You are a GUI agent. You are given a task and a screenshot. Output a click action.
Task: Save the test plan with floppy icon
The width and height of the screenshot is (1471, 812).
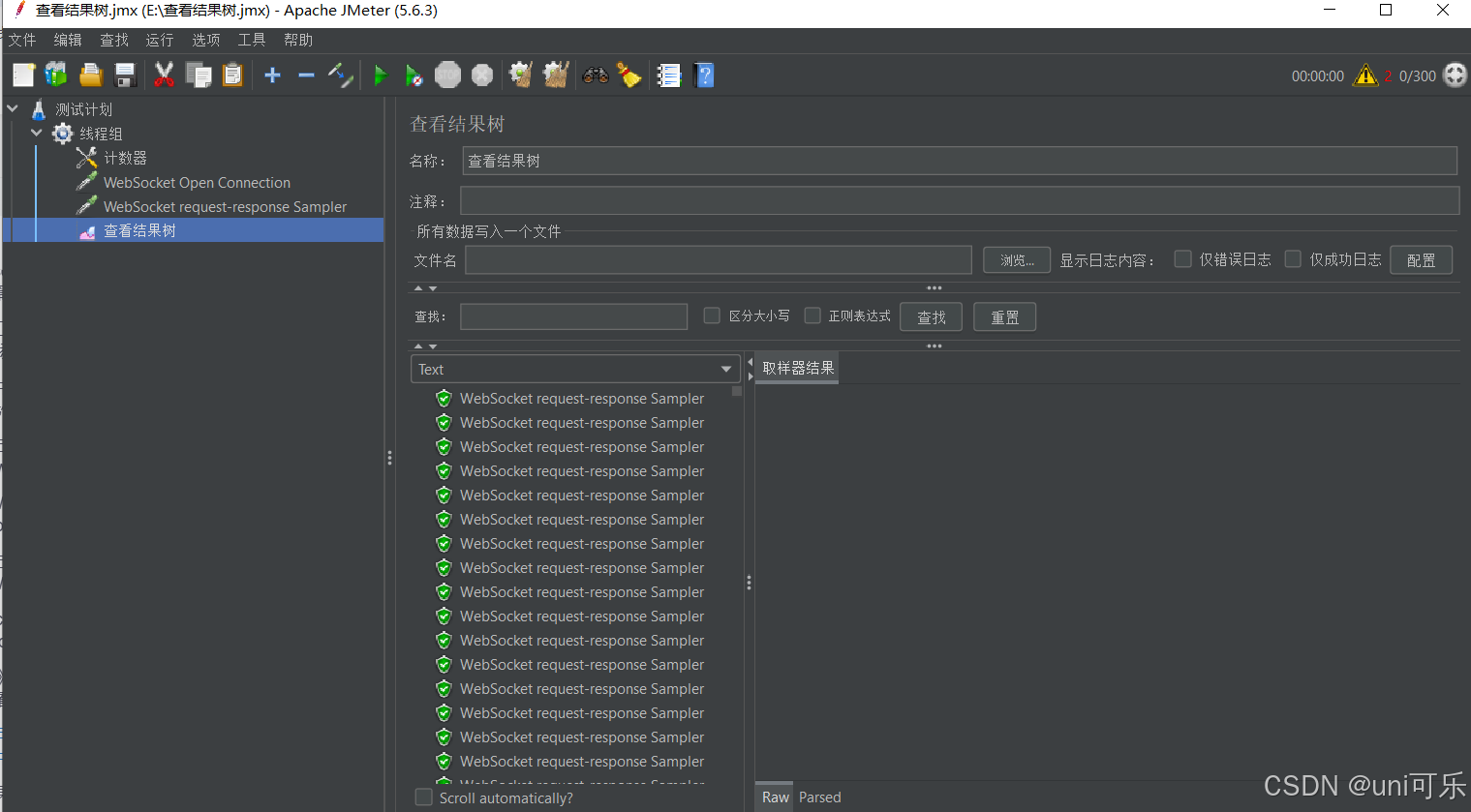125,75
